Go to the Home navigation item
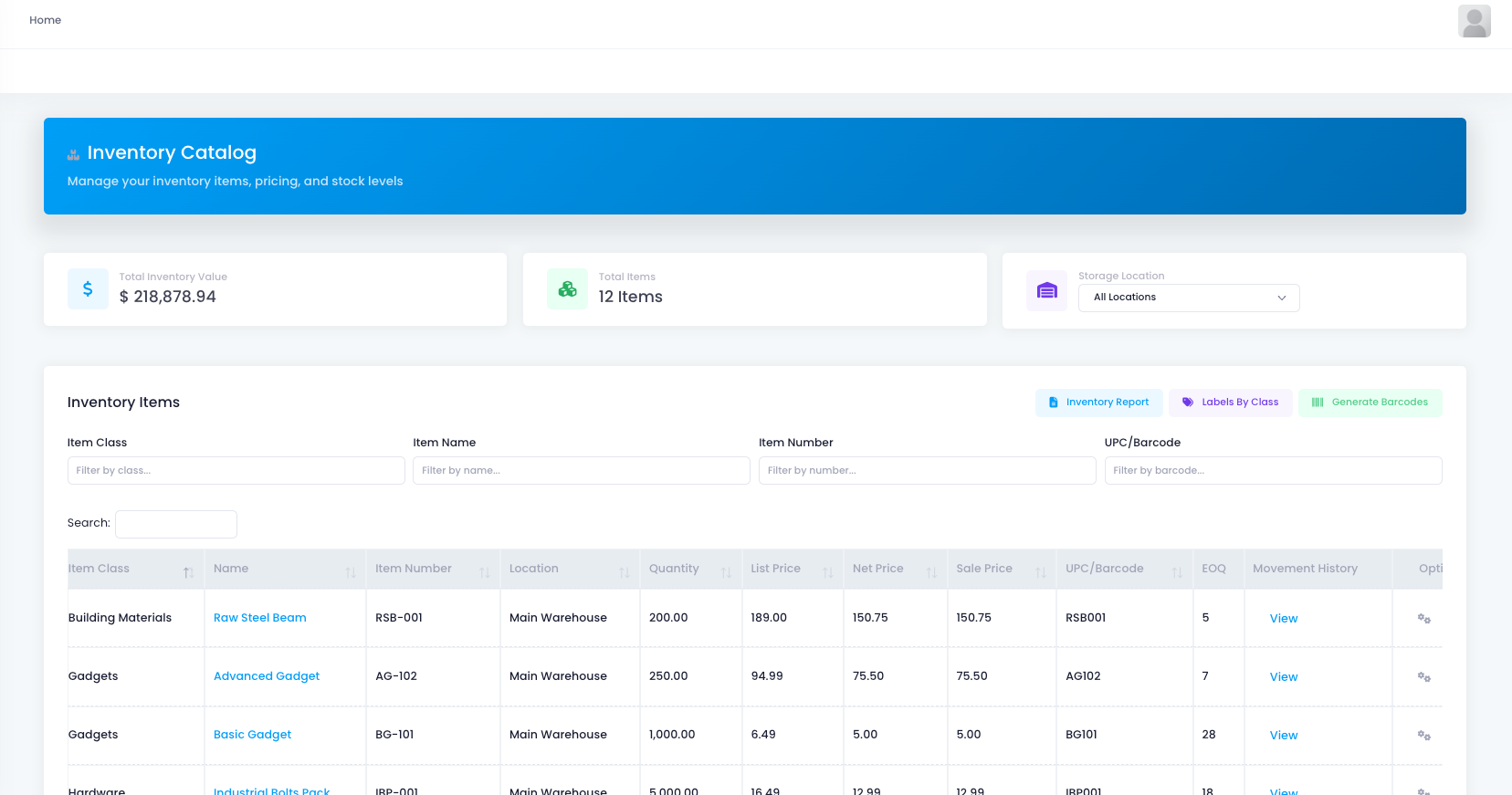The image size is (1512, 795). click(x=45, y=20)
